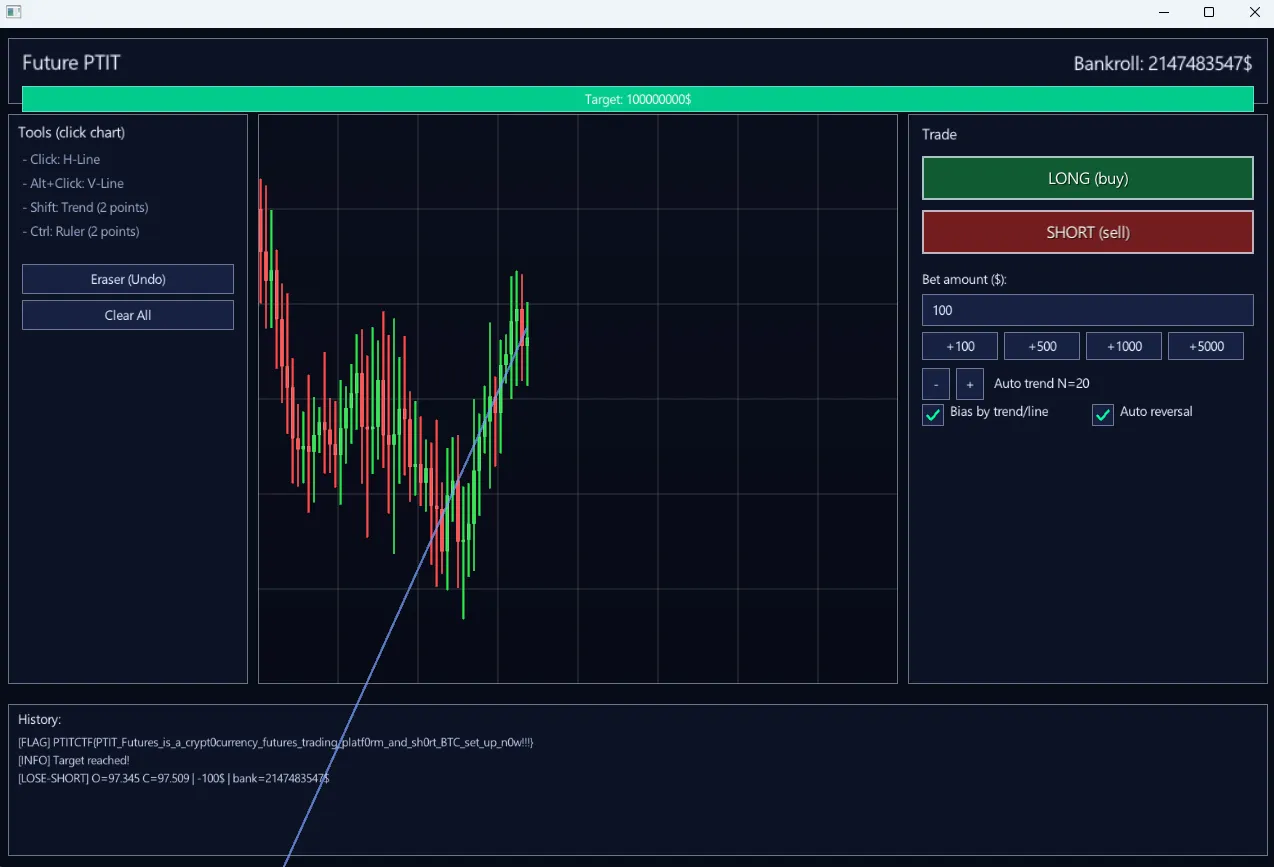Increase bet with the +5000 button
Image resolution: width=1274 pixels, height=867 pixels.
[x=1206, y=346]
